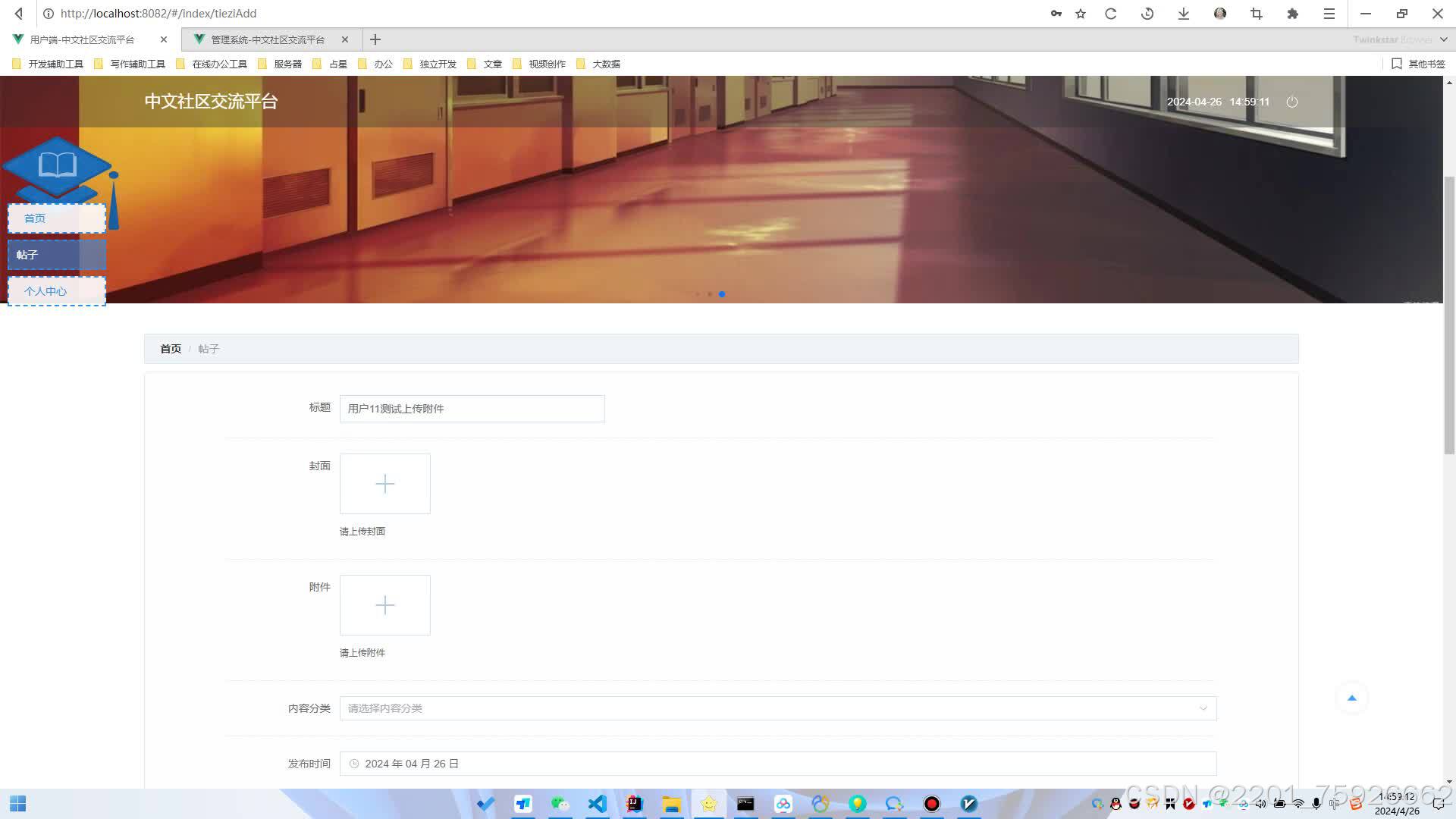Open the 发布时间 date picker
Screen dimensions: 1456x819
[x=777, y=764]
